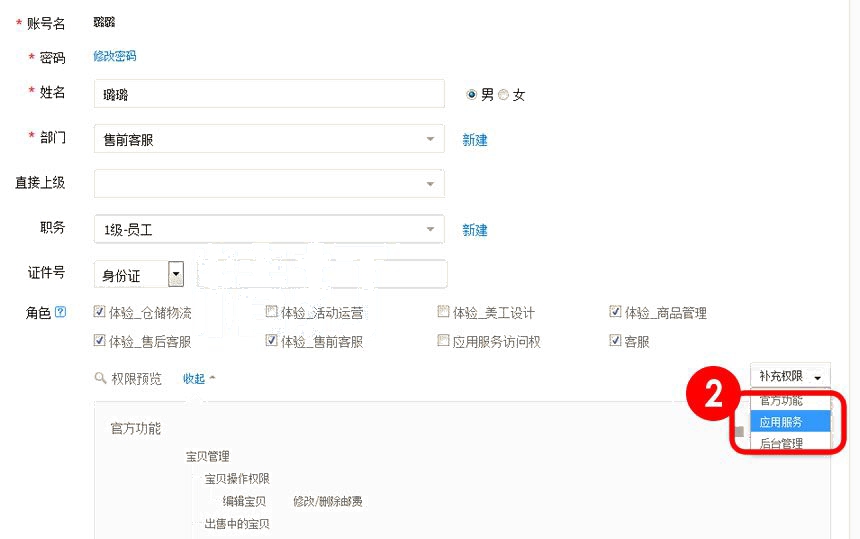Image resolution: width=860 pixels, height=539 pixels.
Task: Click the 宝贝操作权限 tree entry
Action: point(237,479)
